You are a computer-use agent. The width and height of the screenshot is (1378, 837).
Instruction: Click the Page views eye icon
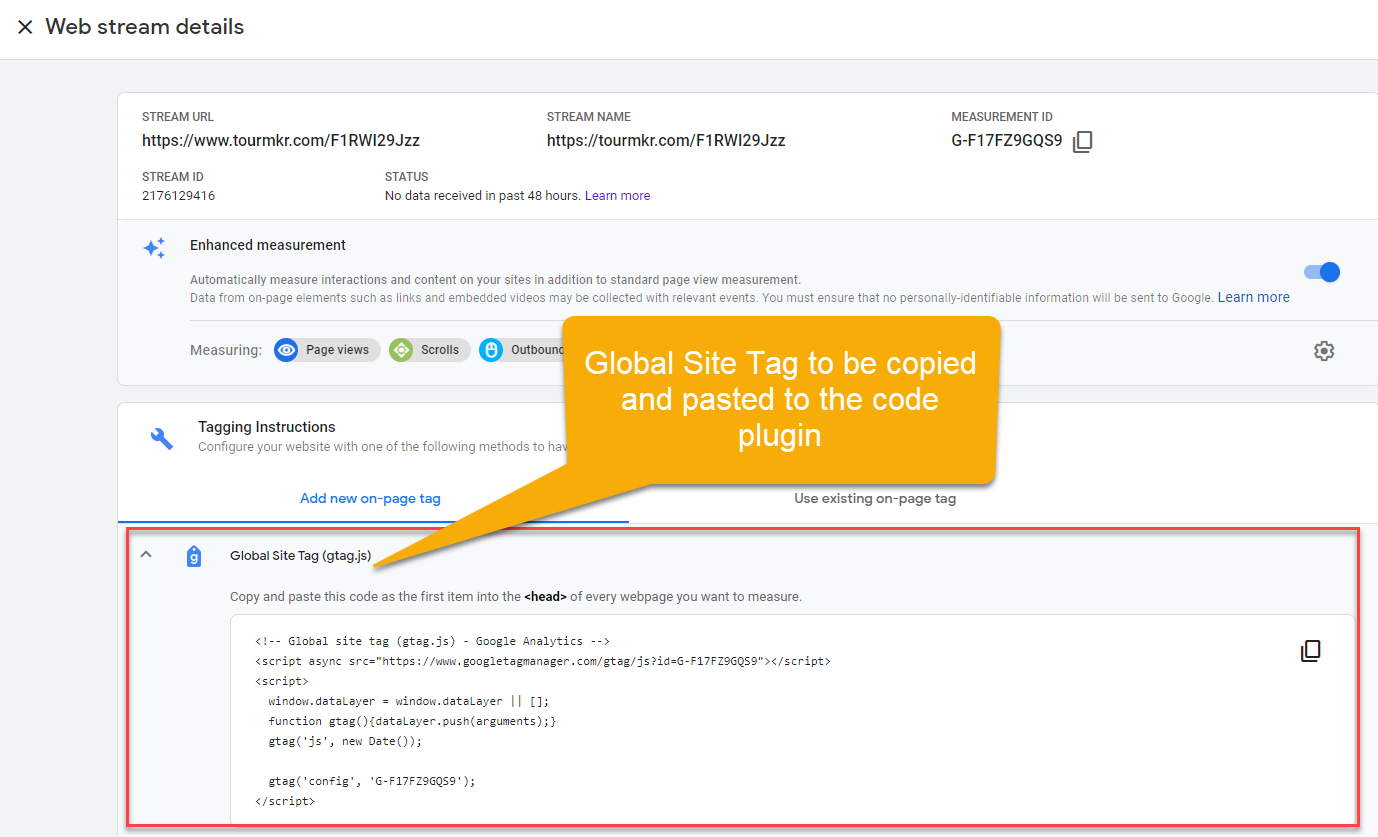(x=286, y=350)
